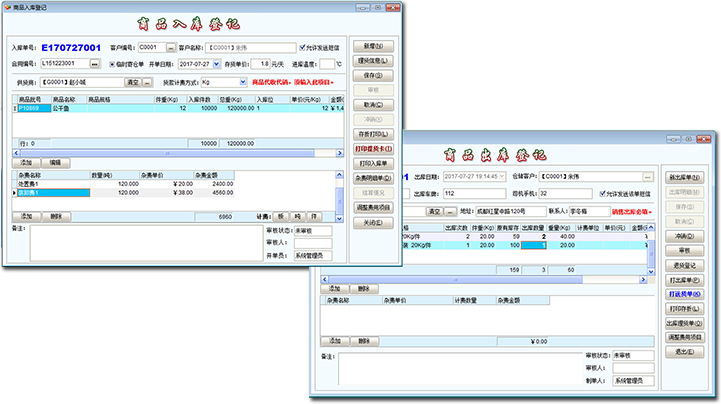Click the red 打印提货卡 button
This screenshot has height=404, width=721.
click(x=373, y=149)
